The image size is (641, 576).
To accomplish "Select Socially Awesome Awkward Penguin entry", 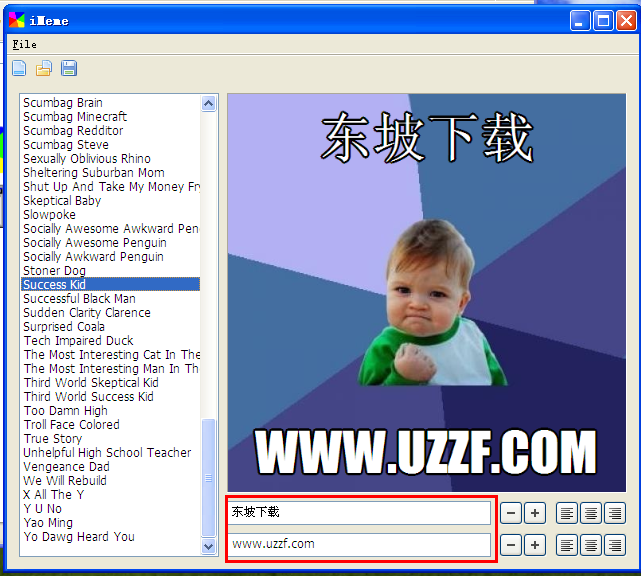I will coord(111,229).
